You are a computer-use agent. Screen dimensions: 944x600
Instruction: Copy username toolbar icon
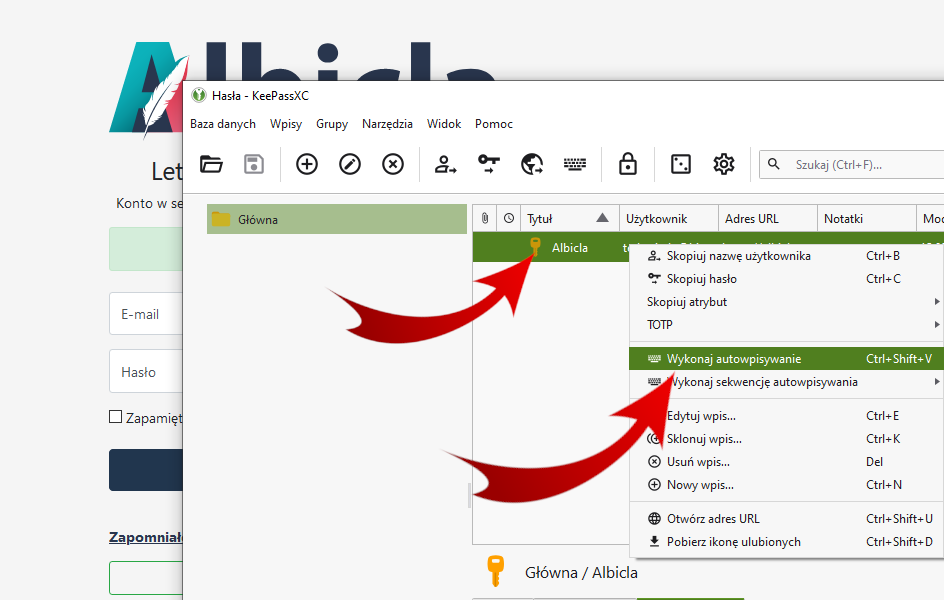446,164
